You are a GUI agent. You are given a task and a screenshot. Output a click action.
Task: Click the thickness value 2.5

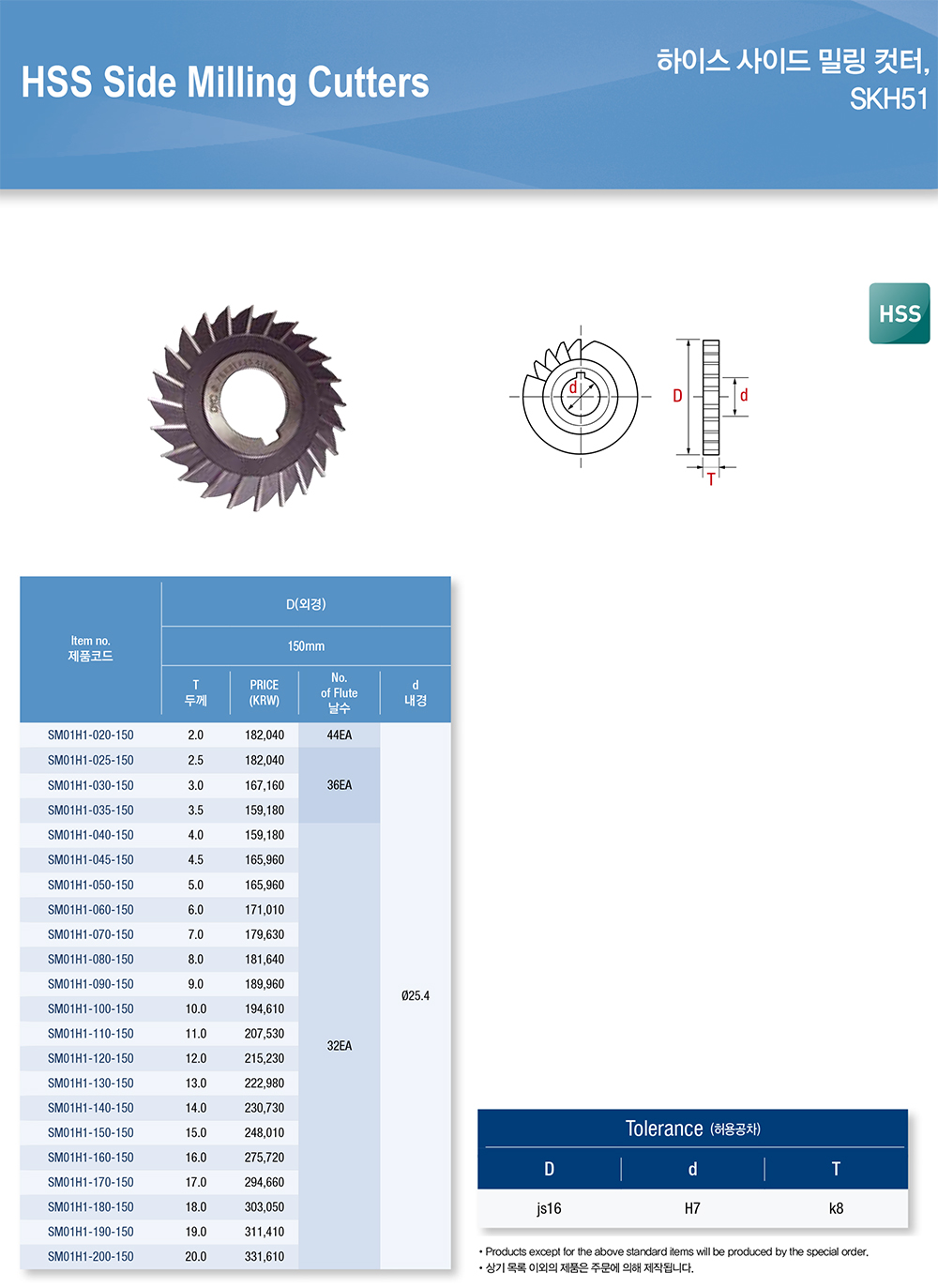[195, 761]
